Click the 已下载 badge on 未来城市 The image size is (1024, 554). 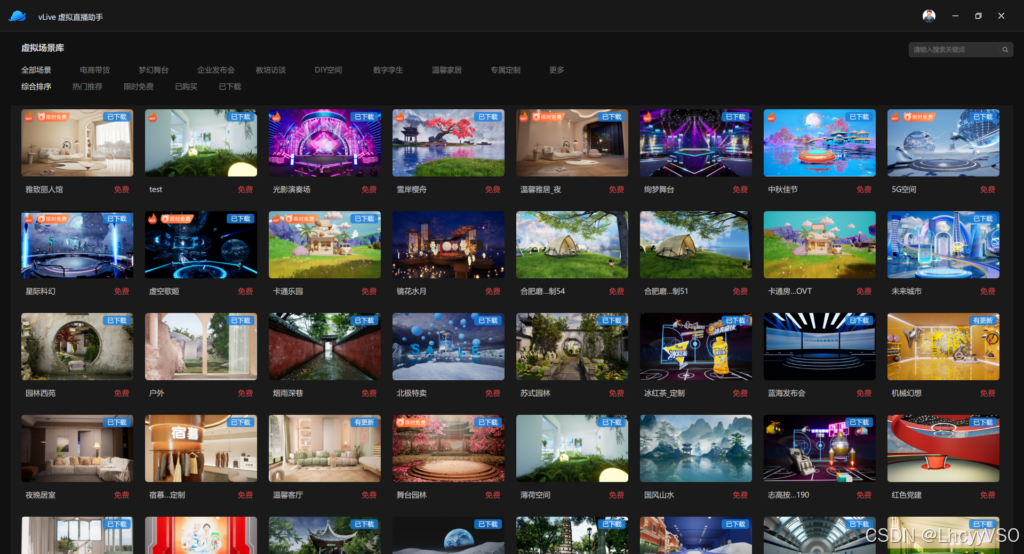983,219
